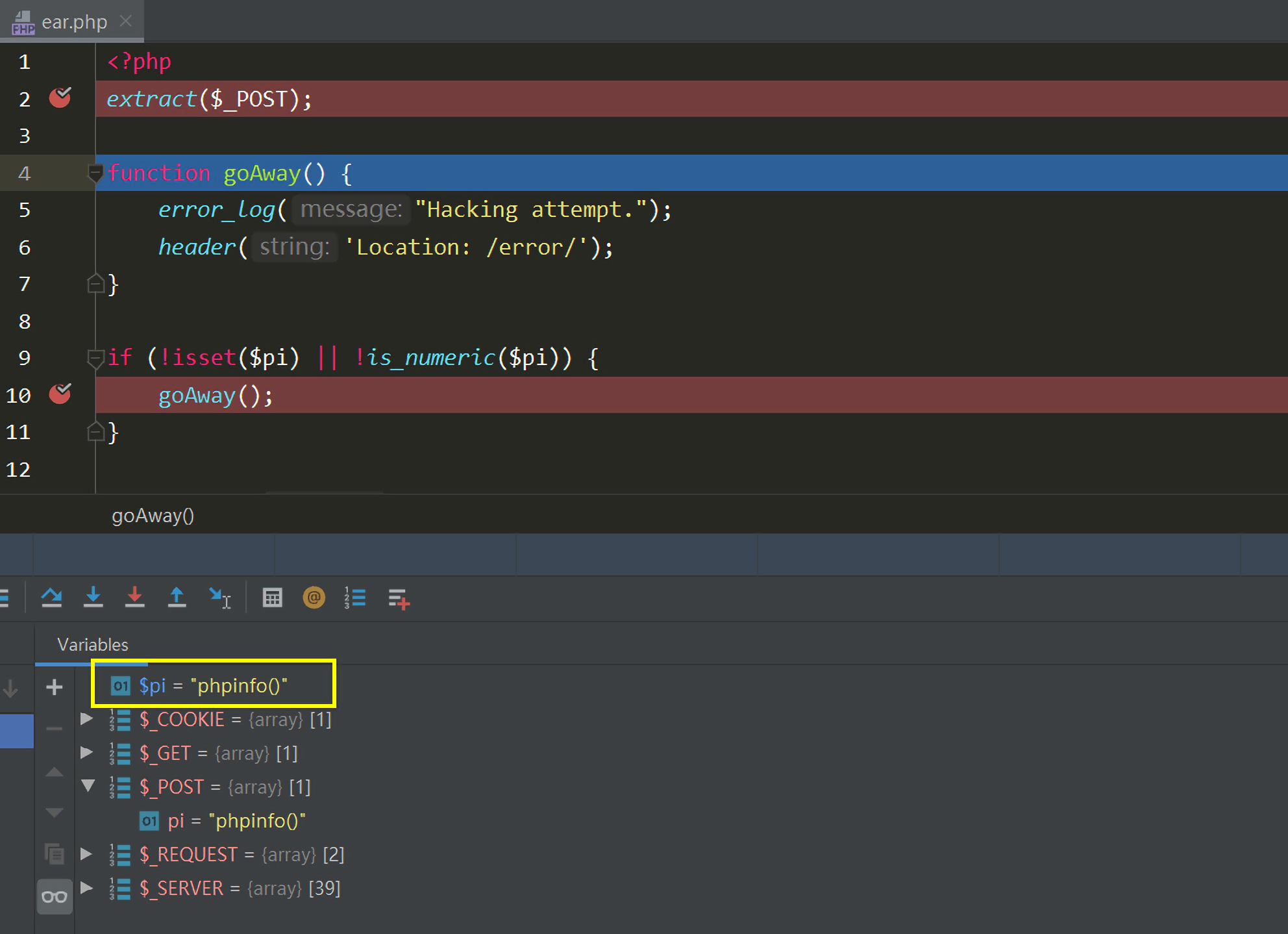Viewport: 1288px width, 934px height.
Task: Select the ear.php editor tab
Action: click(x=72, y=21)
